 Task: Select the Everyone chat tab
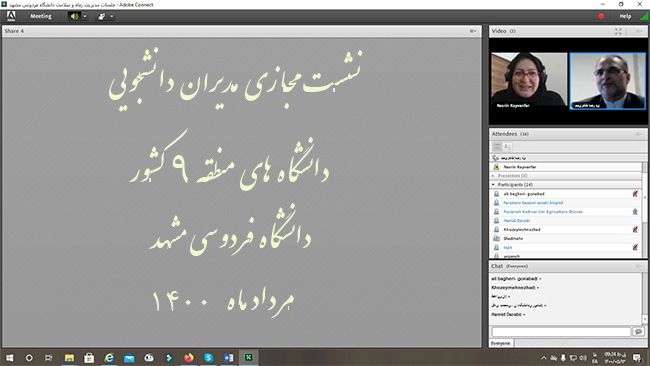(501, 343)
